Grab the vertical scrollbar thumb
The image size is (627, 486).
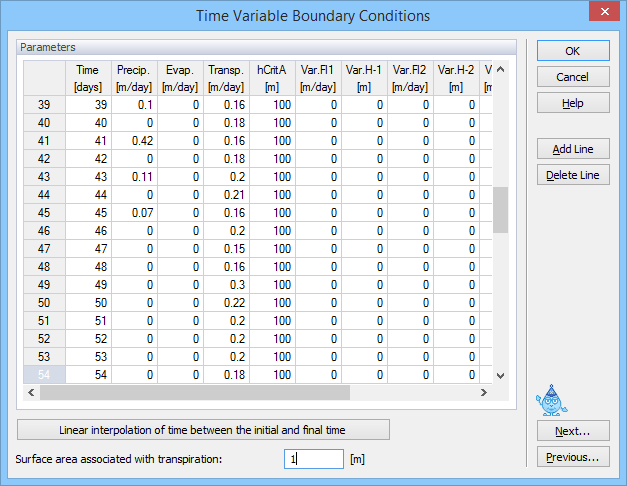click(500, 210)
